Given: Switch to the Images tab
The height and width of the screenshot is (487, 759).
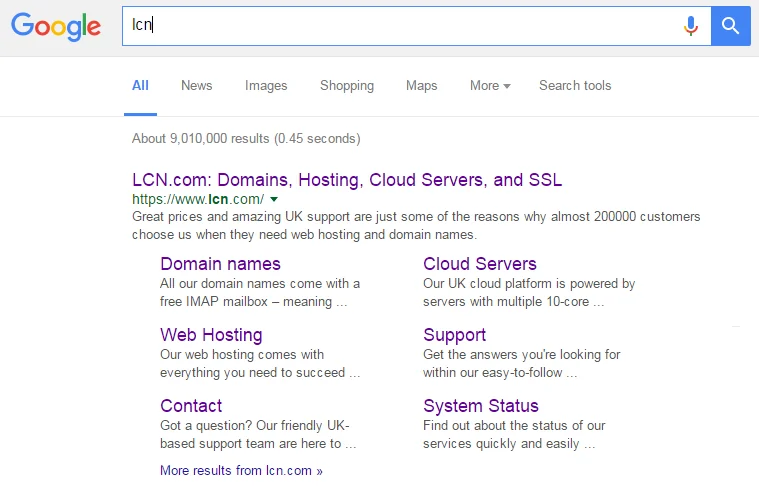Looking at the screenshot, I should (266, 86).
